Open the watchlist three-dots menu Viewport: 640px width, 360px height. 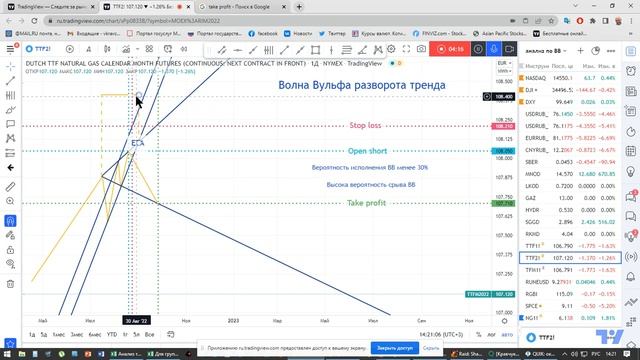(611, 51)
